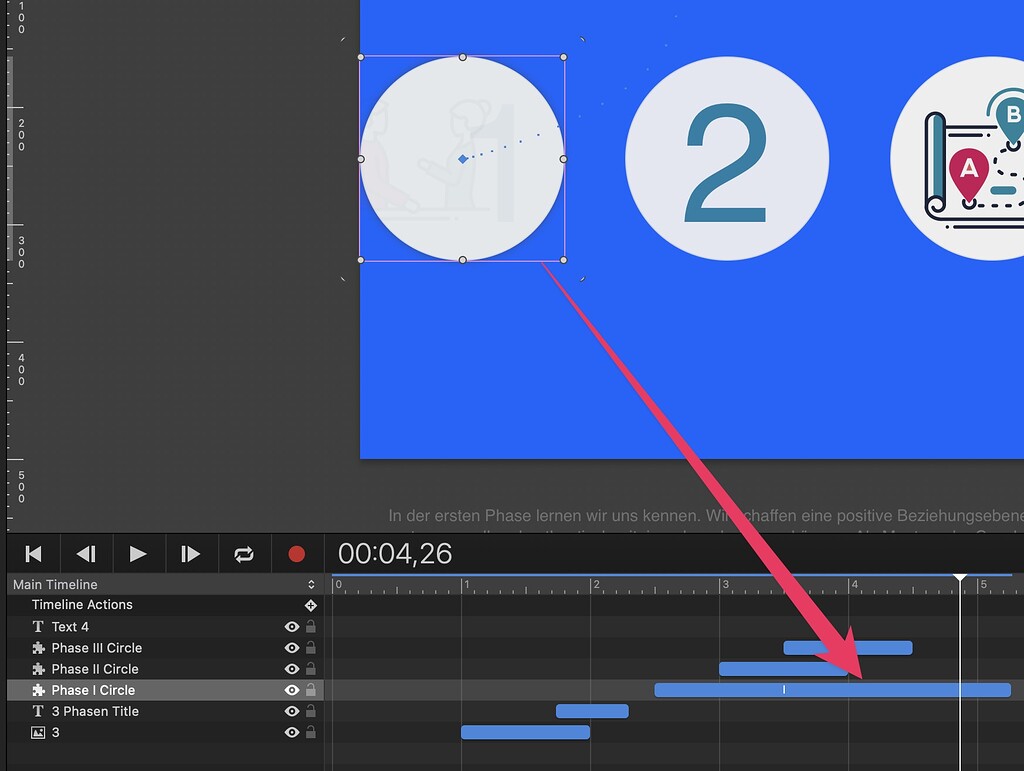The height and width of the screenshot is (771, 1024).
Task: Click the diamond icon on Timeline Actions row
Action: (x=311, y=605)
